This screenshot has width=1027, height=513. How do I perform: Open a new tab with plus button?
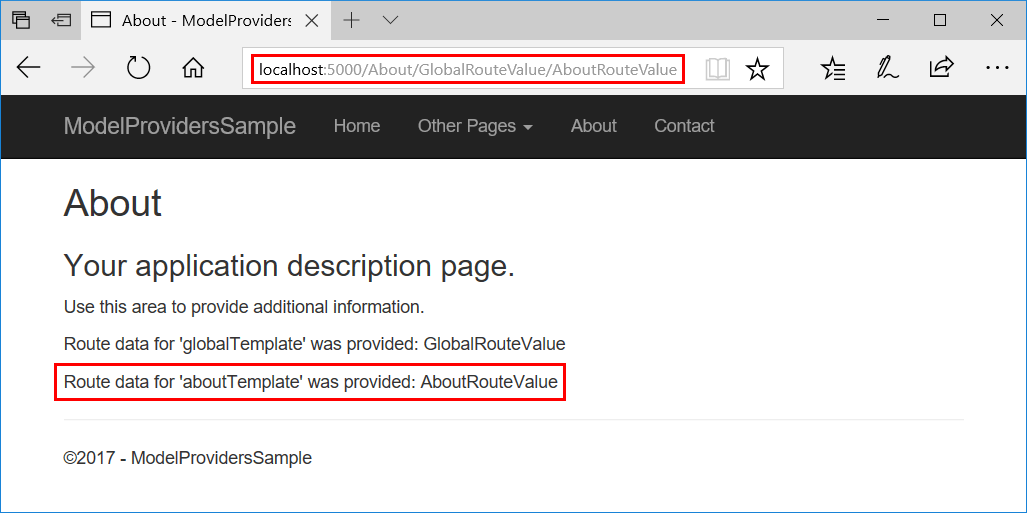point(352,20)
